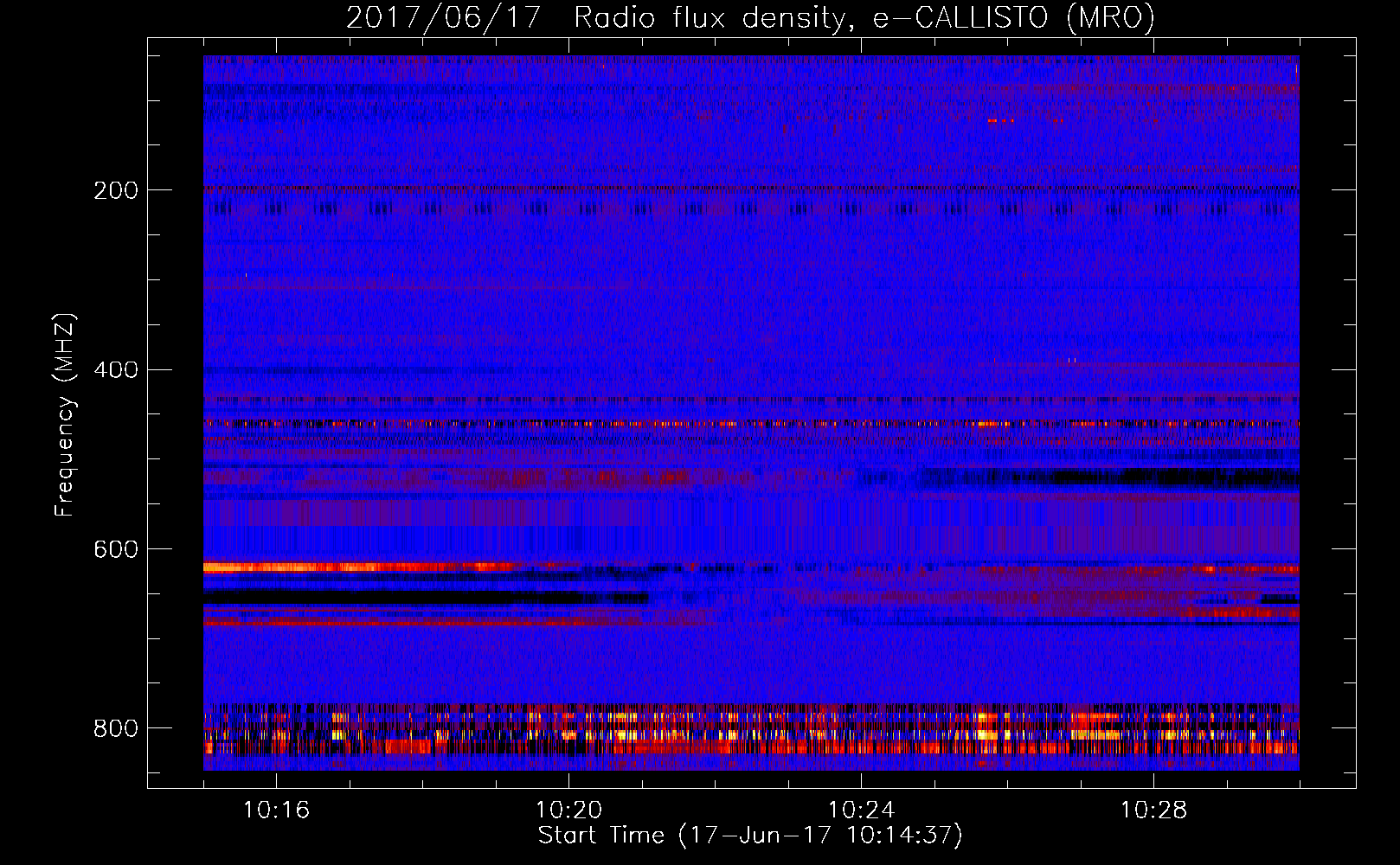
Task: Click the 10:16 time tick label
Action: [276, 811]
